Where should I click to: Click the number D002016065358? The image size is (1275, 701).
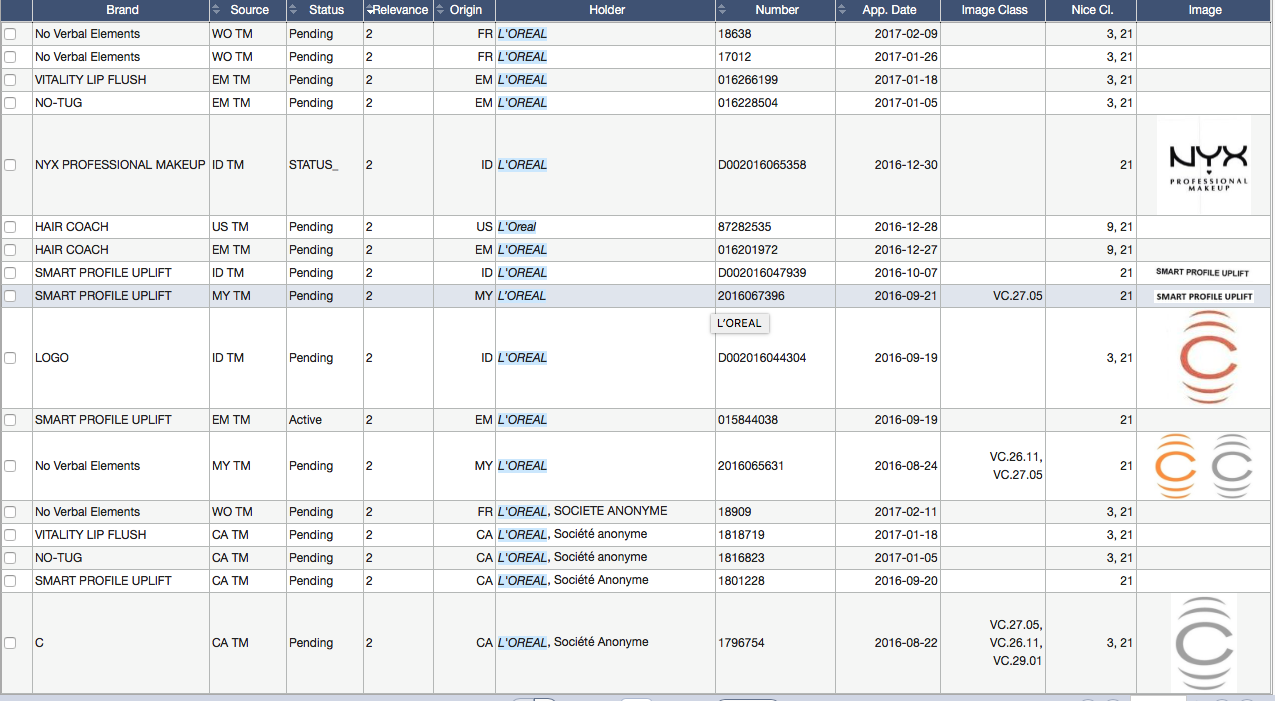(762, 165)
